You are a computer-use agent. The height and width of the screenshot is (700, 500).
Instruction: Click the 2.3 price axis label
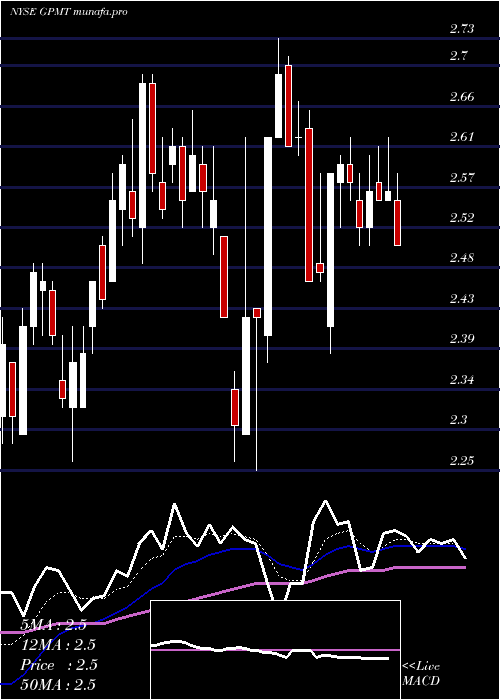[x=458, y=420]
